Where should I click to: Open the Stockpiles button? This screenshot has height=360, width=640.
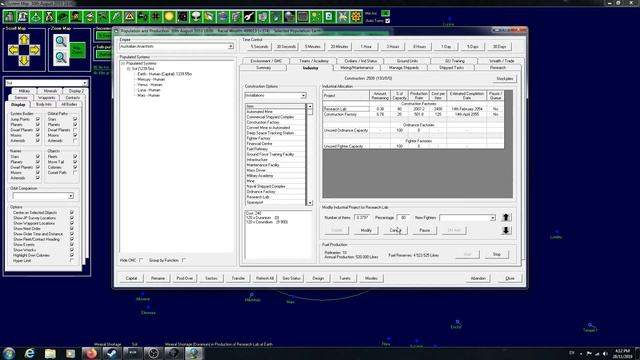(x=505, y=78)
